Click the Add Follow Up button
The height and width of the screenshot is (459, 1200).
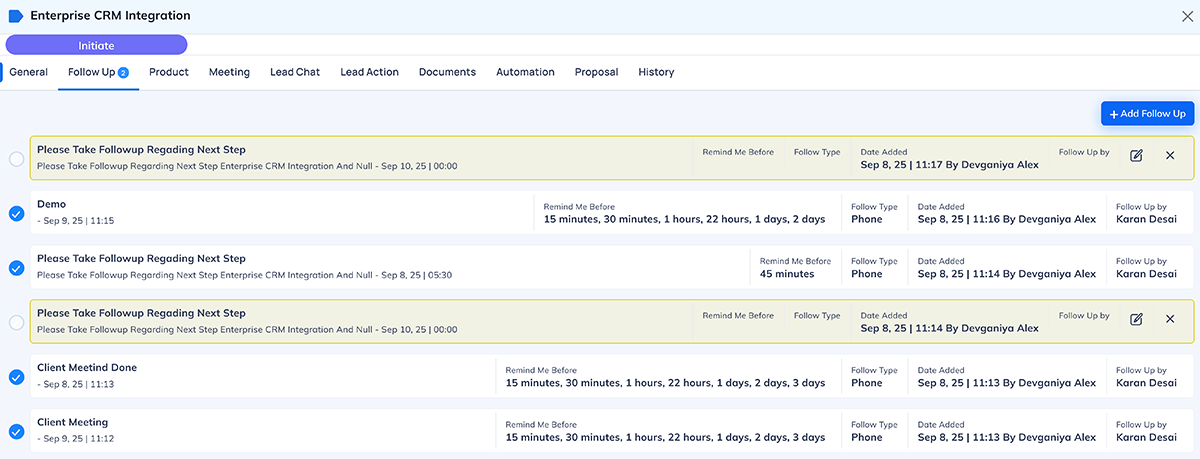click(1147, 114)
